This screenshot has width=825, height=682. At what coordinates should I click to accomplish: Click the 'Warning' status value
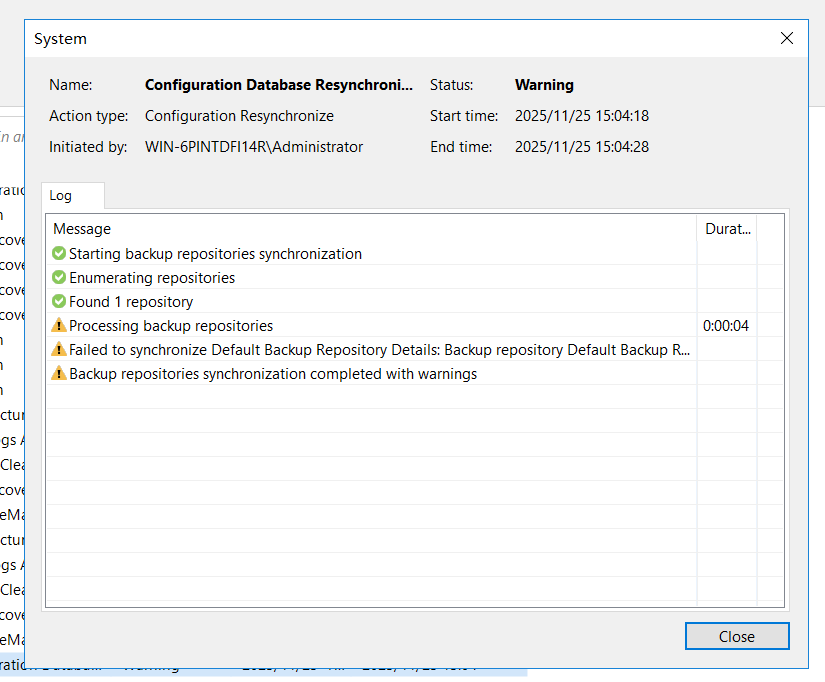click(544, 85)
